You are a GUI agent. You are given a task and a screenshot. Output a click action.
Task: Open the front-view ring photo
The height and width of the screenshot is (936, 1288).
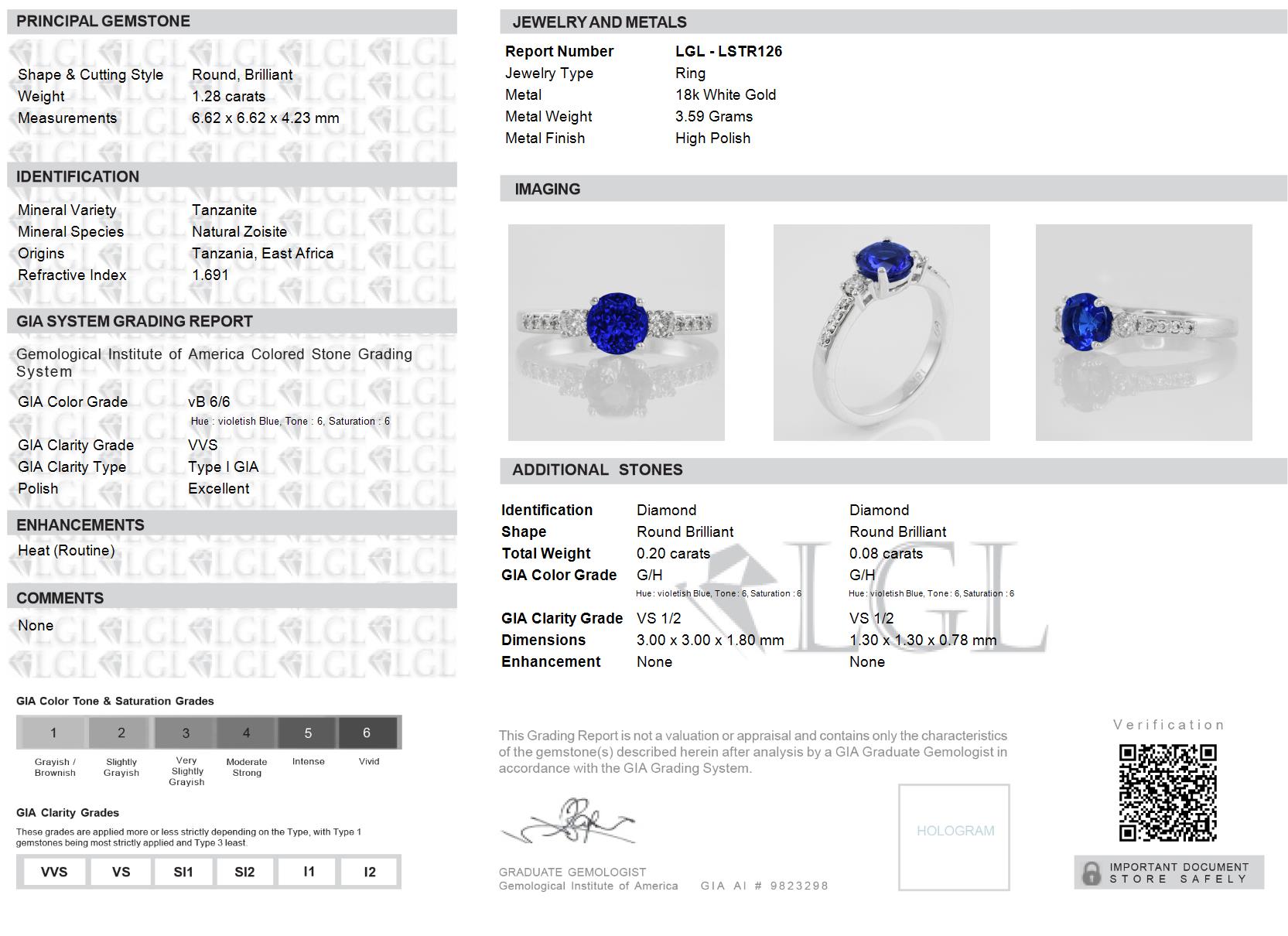tap(617, 333)
